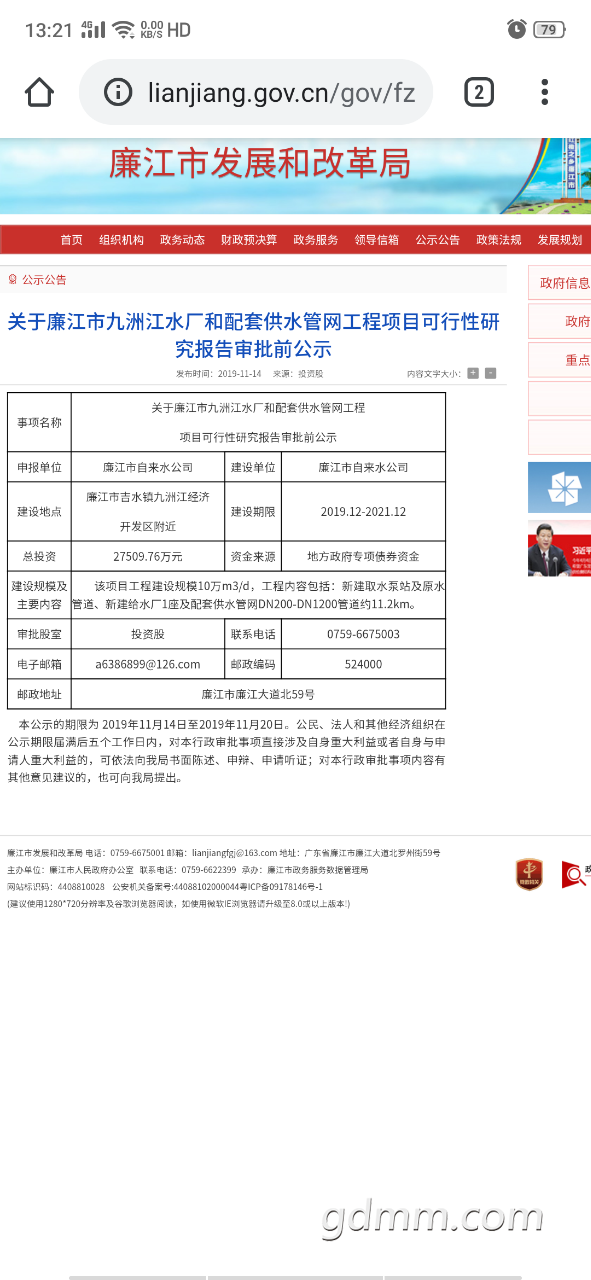Click the 公示公告 breadcrumb link
Image resolution: width=591 pixels, height=1280 pixels.
pyautogui.click(x=44, y=280)
